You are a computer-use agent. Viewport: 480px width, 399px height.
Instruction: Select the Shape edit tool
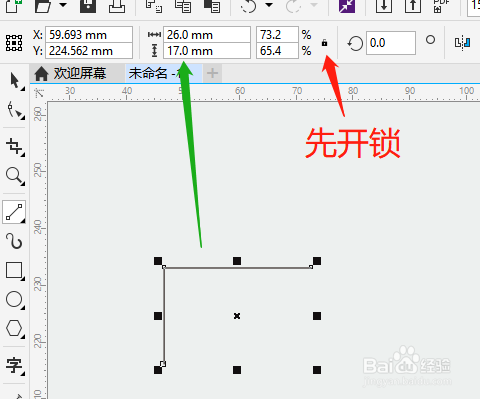click(x=15, y=110)
